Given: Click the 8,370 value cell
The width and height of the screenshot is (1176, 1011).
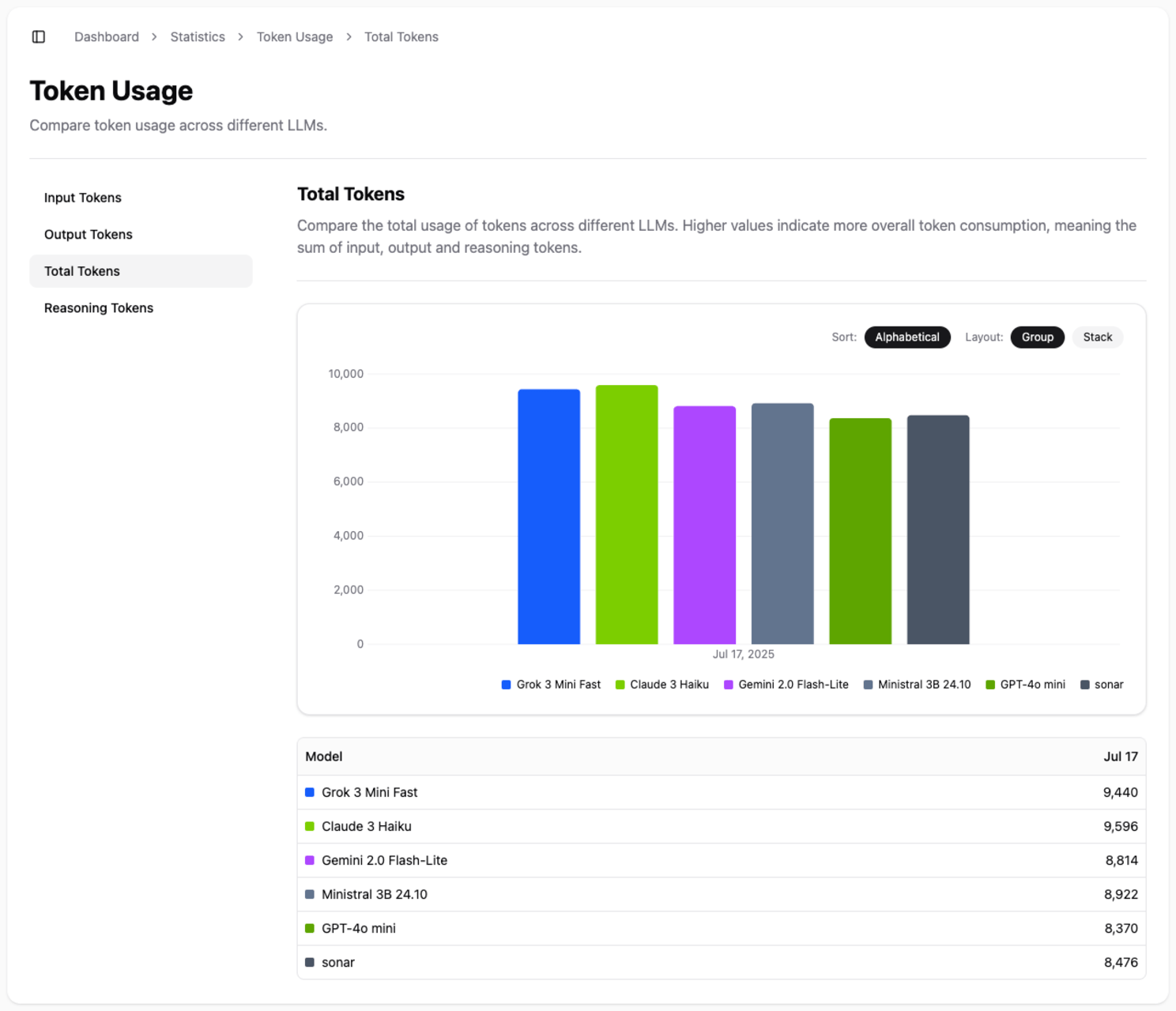Looking at the screenshot, I should (x=1121, y=928).
